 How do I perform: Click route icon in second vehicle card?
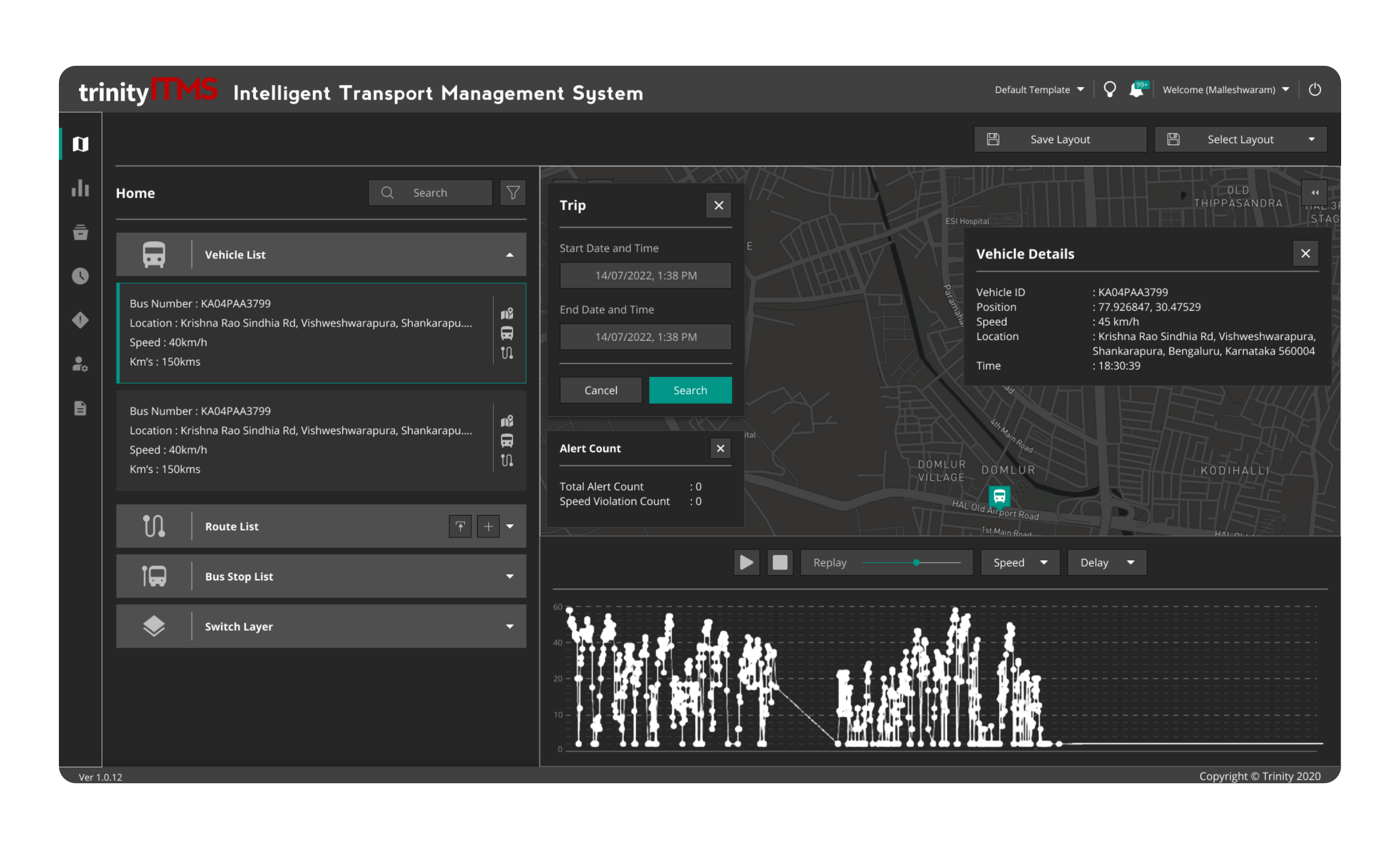(x=507, y=460)
